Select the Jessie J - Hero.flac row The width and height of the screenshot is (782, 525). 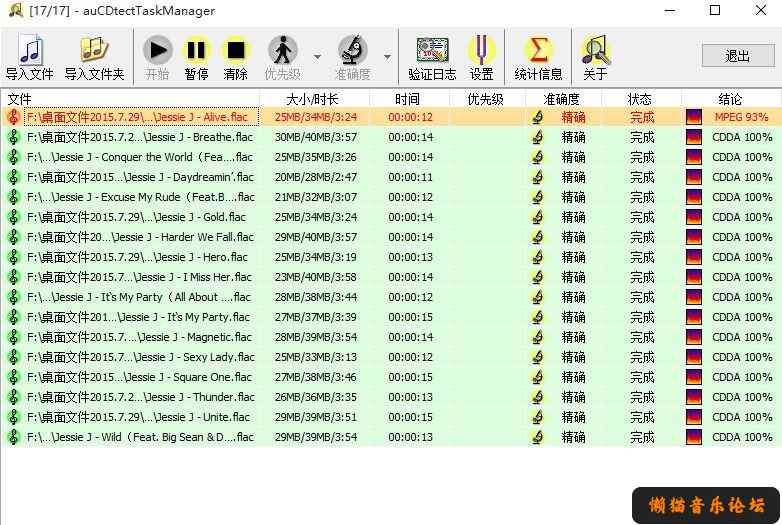[391, 257]
